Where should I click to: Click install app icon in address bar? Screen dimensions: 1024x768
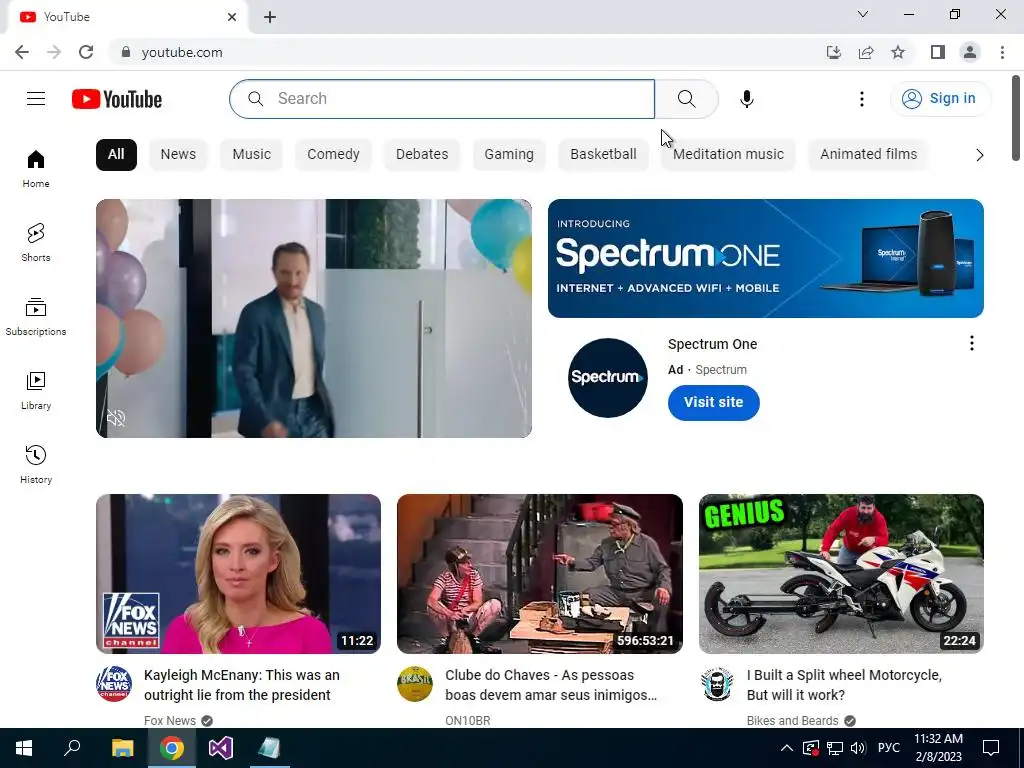tap(834, 52)
